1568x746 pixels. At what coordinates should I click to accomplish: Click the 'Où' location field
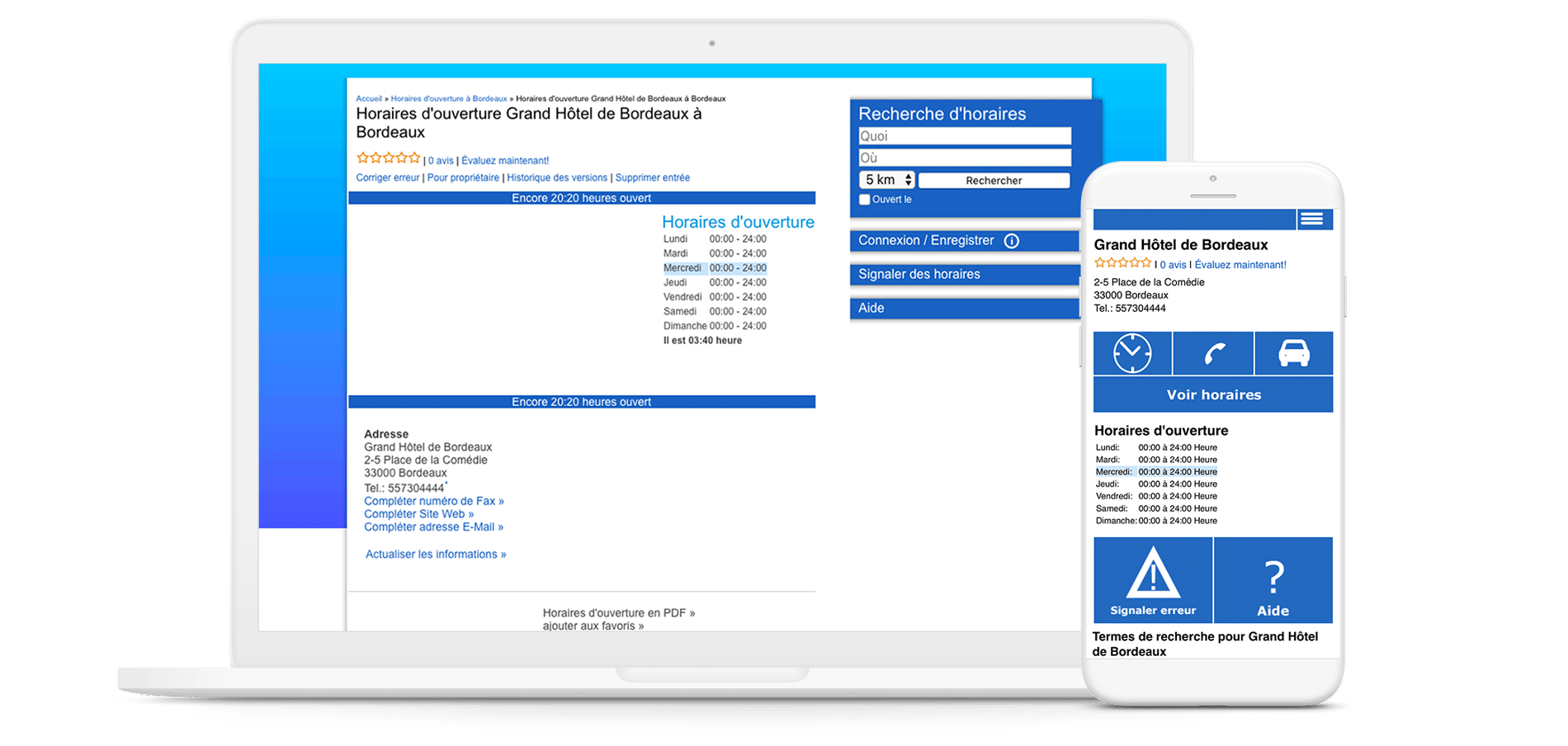(x=965, y=158)
